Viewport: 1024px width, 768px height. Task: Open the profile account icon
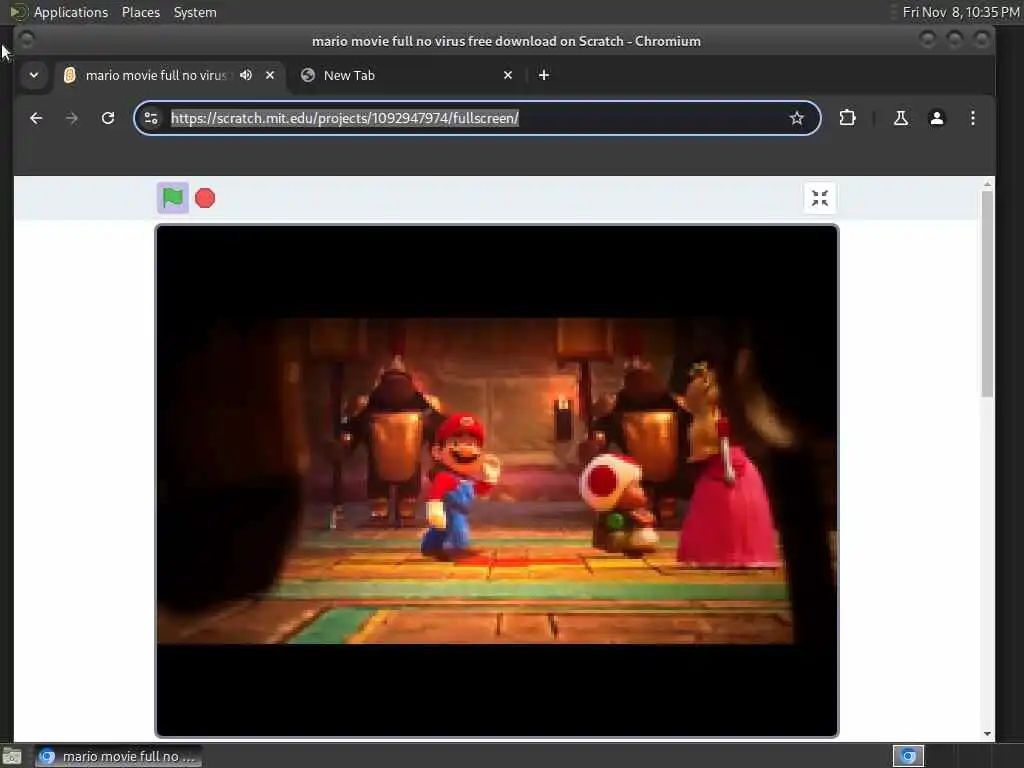coord(936,118)
